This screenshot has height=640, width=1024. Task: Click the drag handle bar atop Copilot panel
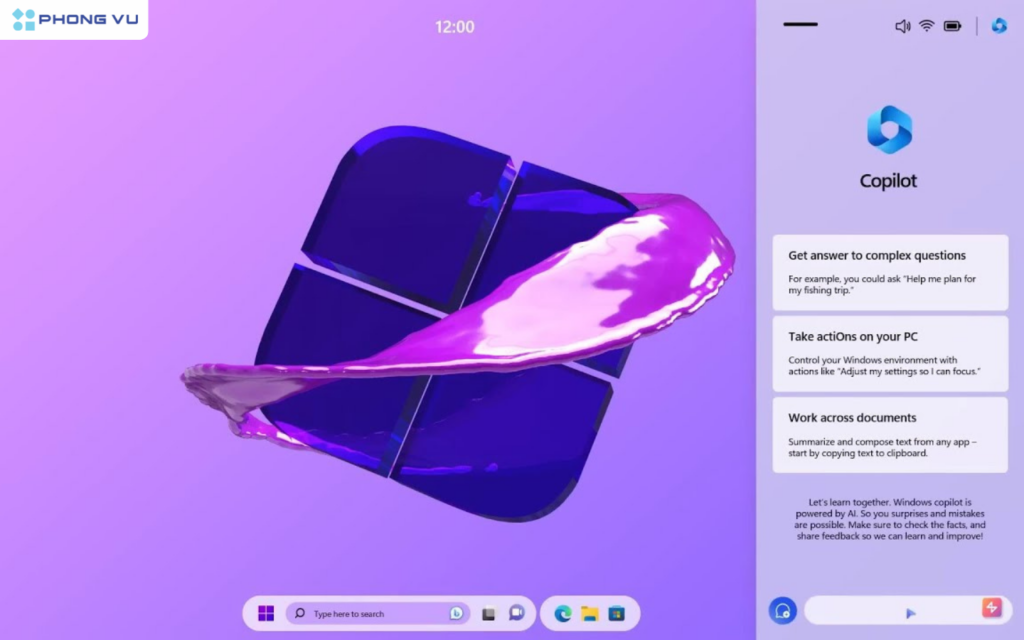(x=800, y=24)
